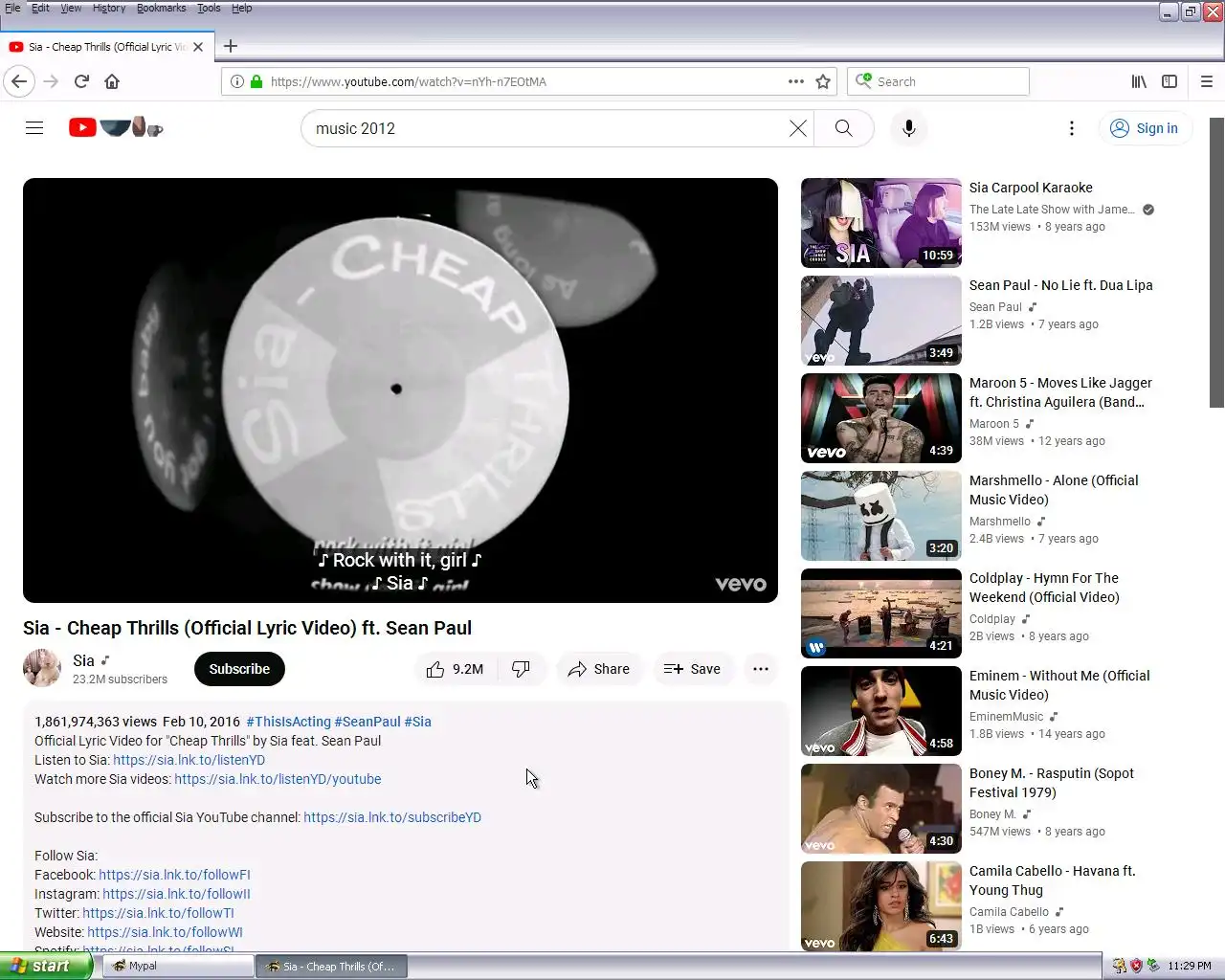Reload the page with the refresh icon

(81, 81)
